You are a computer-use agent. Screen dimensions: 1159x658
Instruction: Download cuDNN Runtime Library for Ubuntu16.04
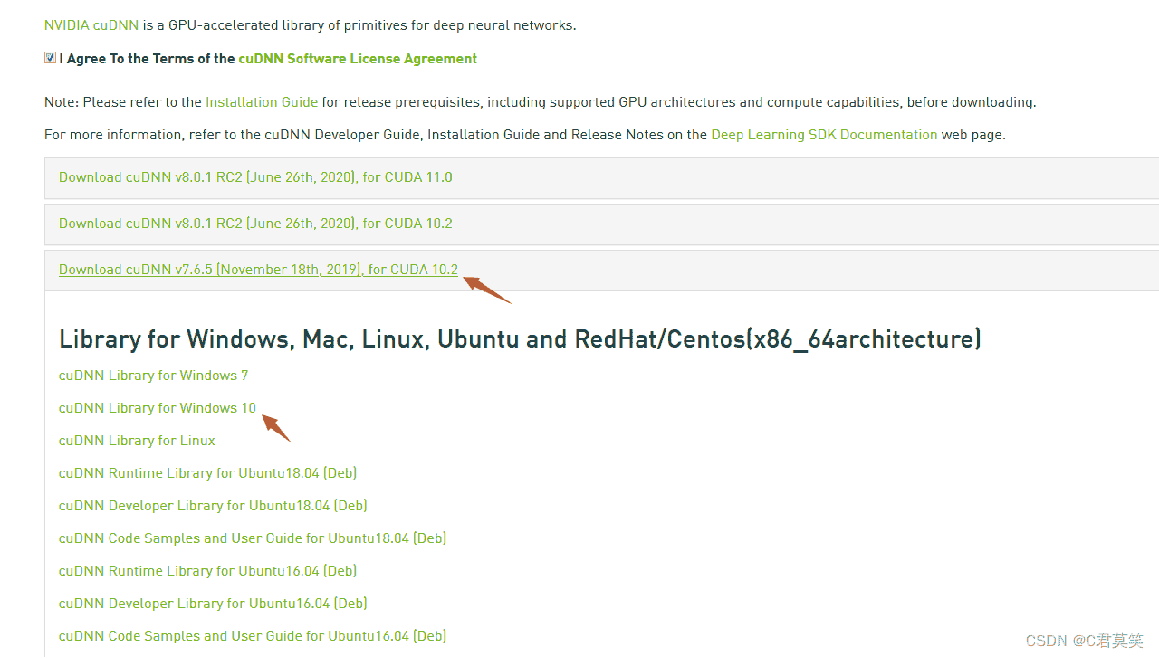click(x=208, y=571)
